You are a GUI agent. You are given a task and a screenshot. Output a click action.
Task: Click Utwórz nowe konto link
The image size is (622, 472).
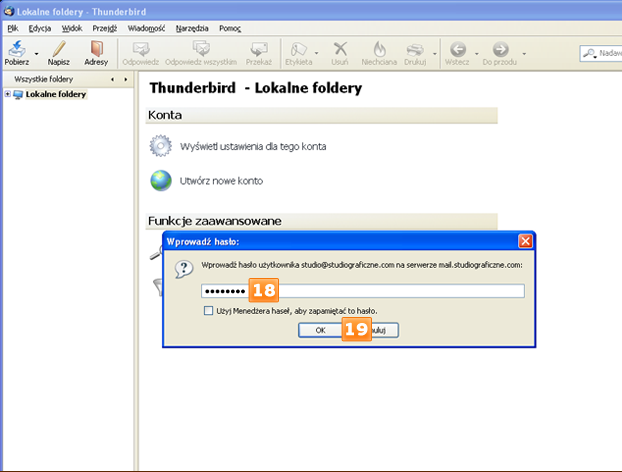[221, 181]
